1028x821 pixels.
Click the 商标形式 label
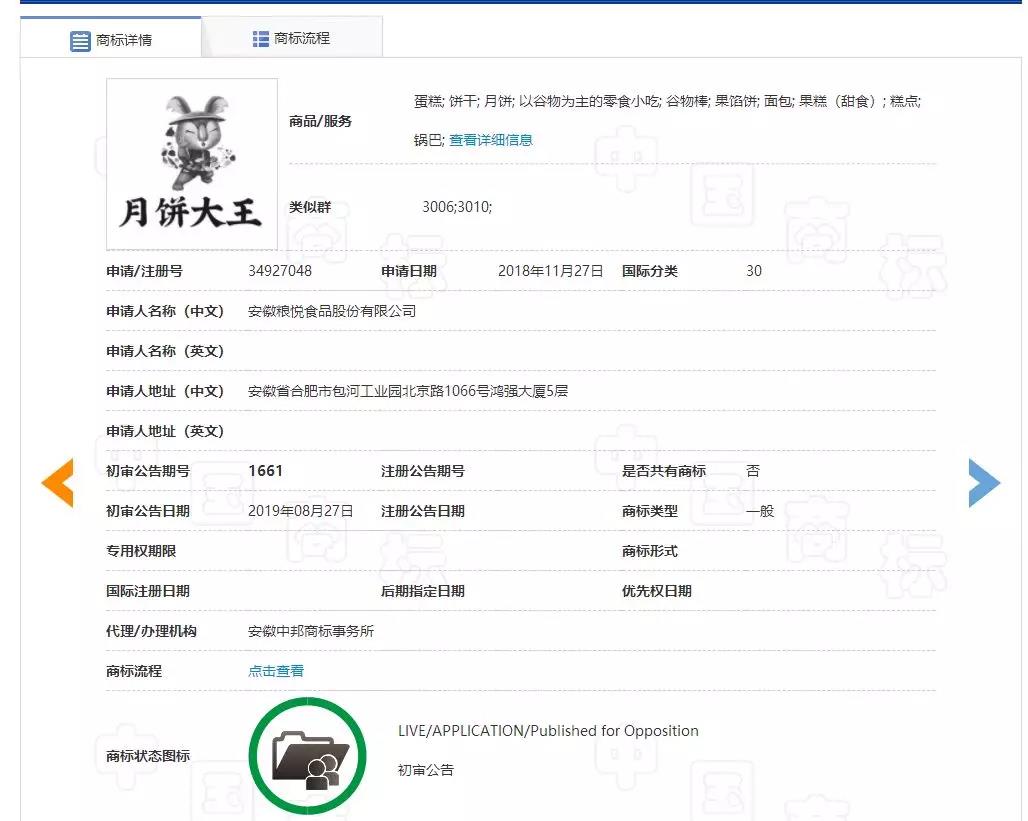pos(650,551)
